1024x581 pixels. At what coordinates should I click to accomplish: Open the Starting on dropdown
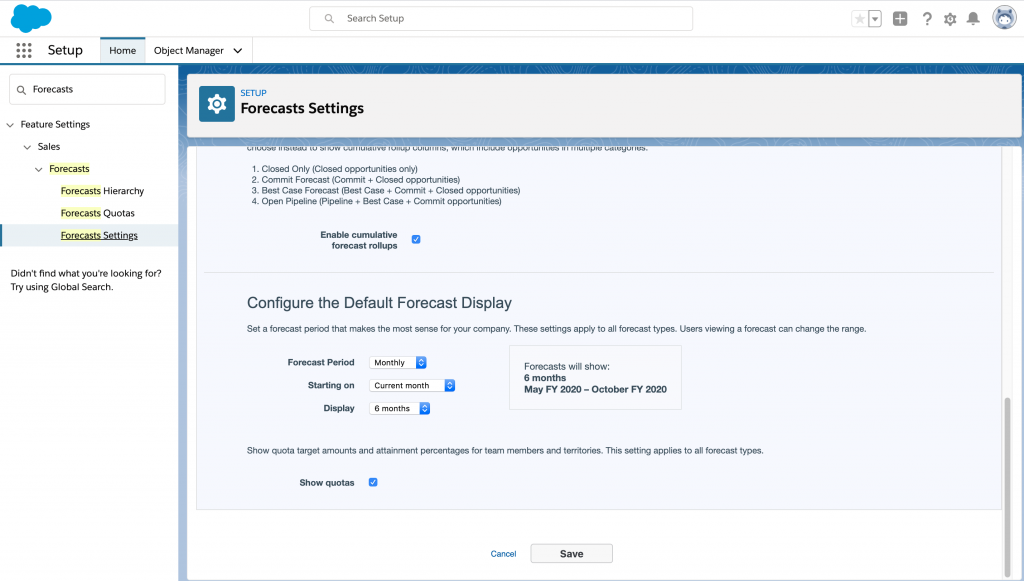click(413, 385)
